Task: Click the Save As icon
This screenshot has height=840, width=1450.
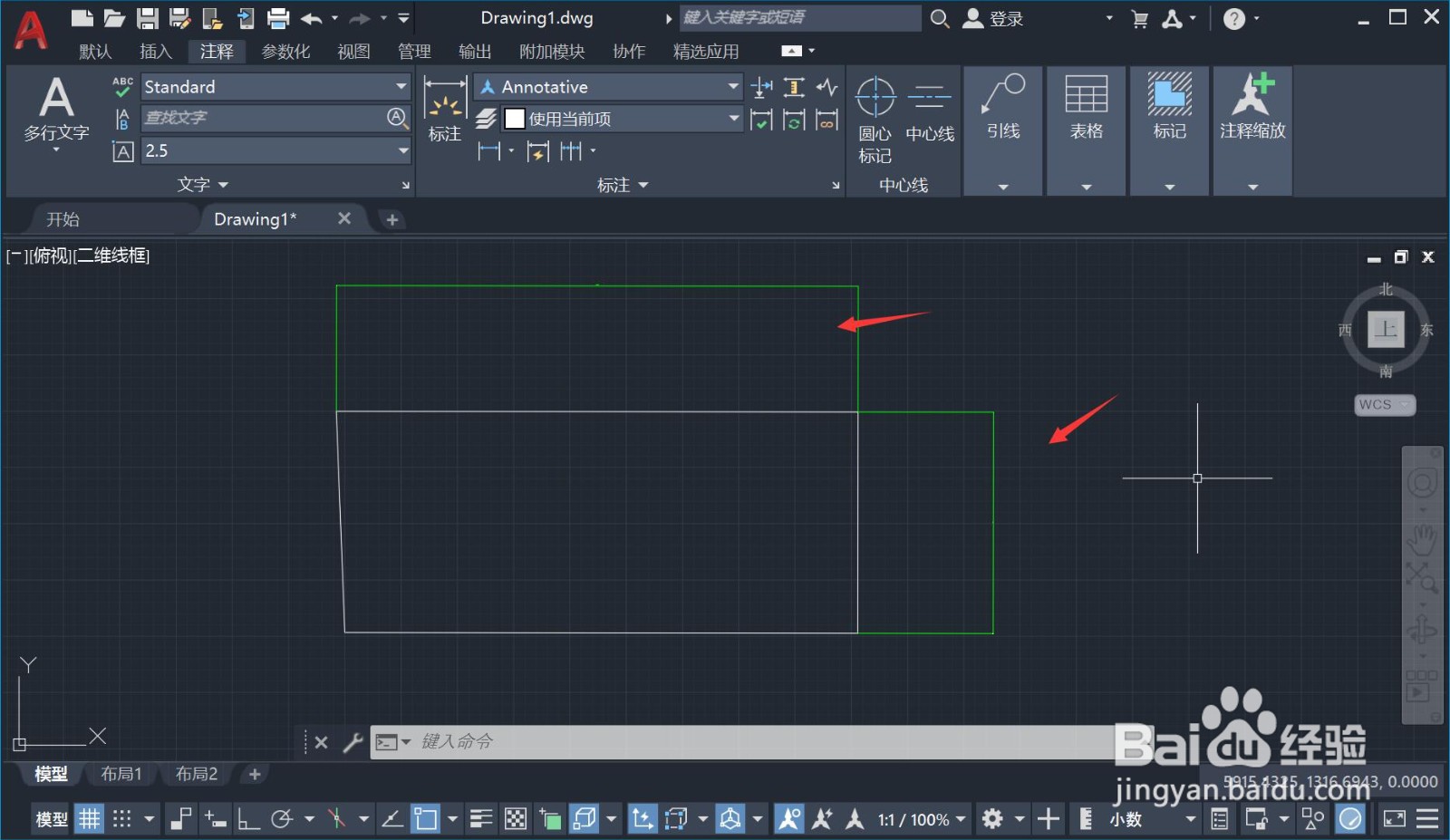Action: click(179, 17)
